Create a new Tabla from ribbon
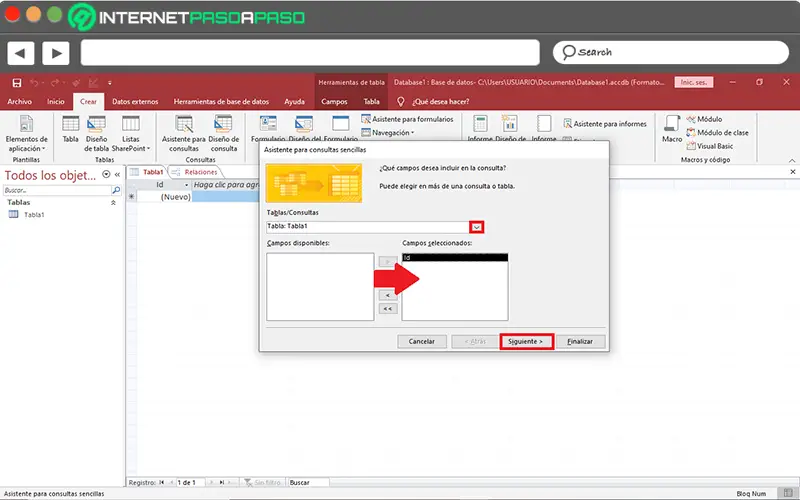This screenshot has width=800, height=500. (70, 129)
